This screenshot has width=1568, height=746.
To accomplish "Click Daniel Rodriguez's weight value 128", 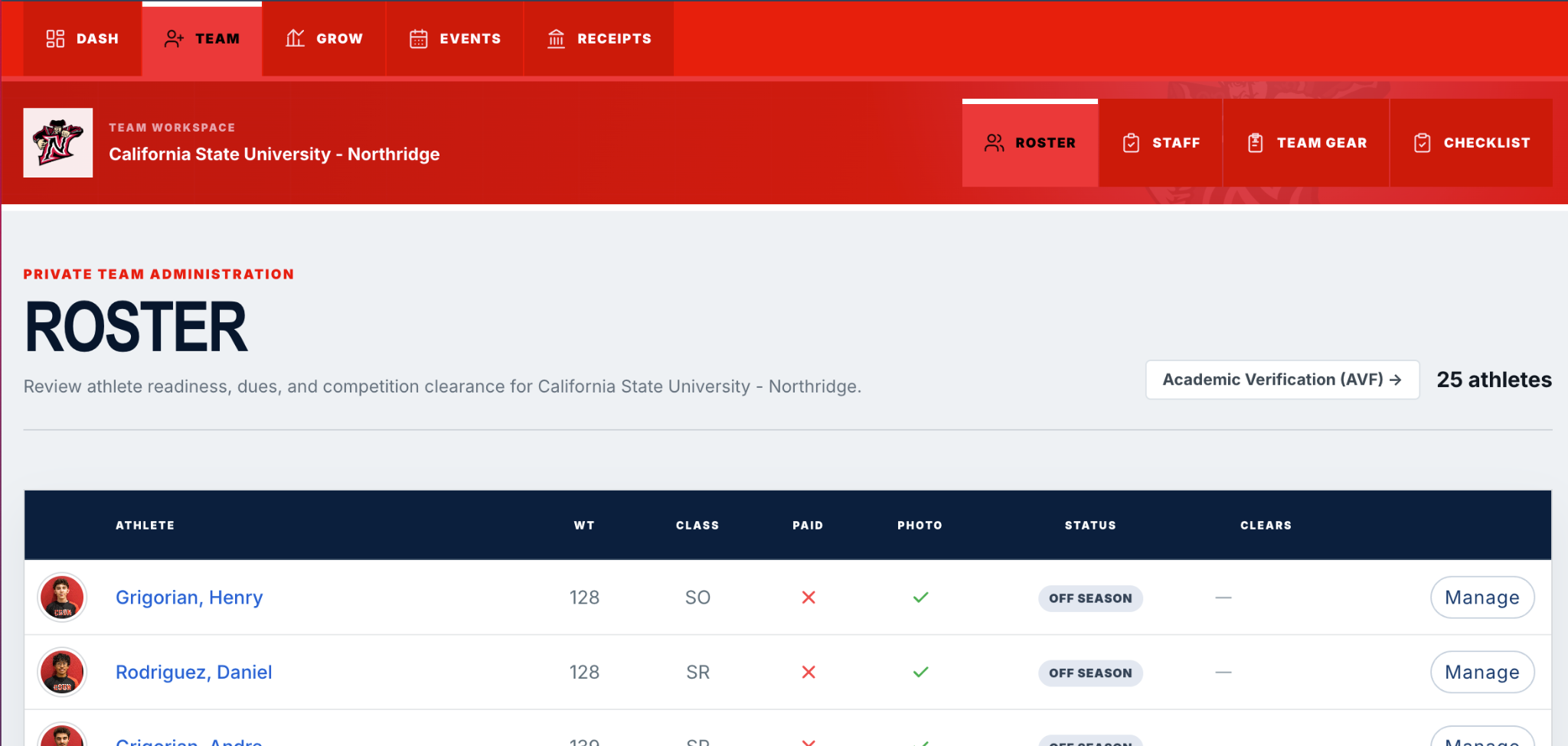I will pyautogui.click(x=584, y=672).
